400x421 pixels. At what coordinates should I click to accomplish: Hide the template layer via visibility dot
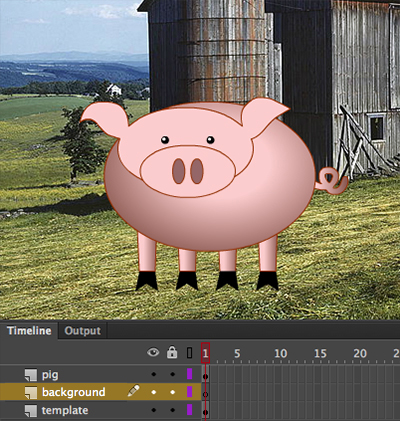[x=153, y=410]
